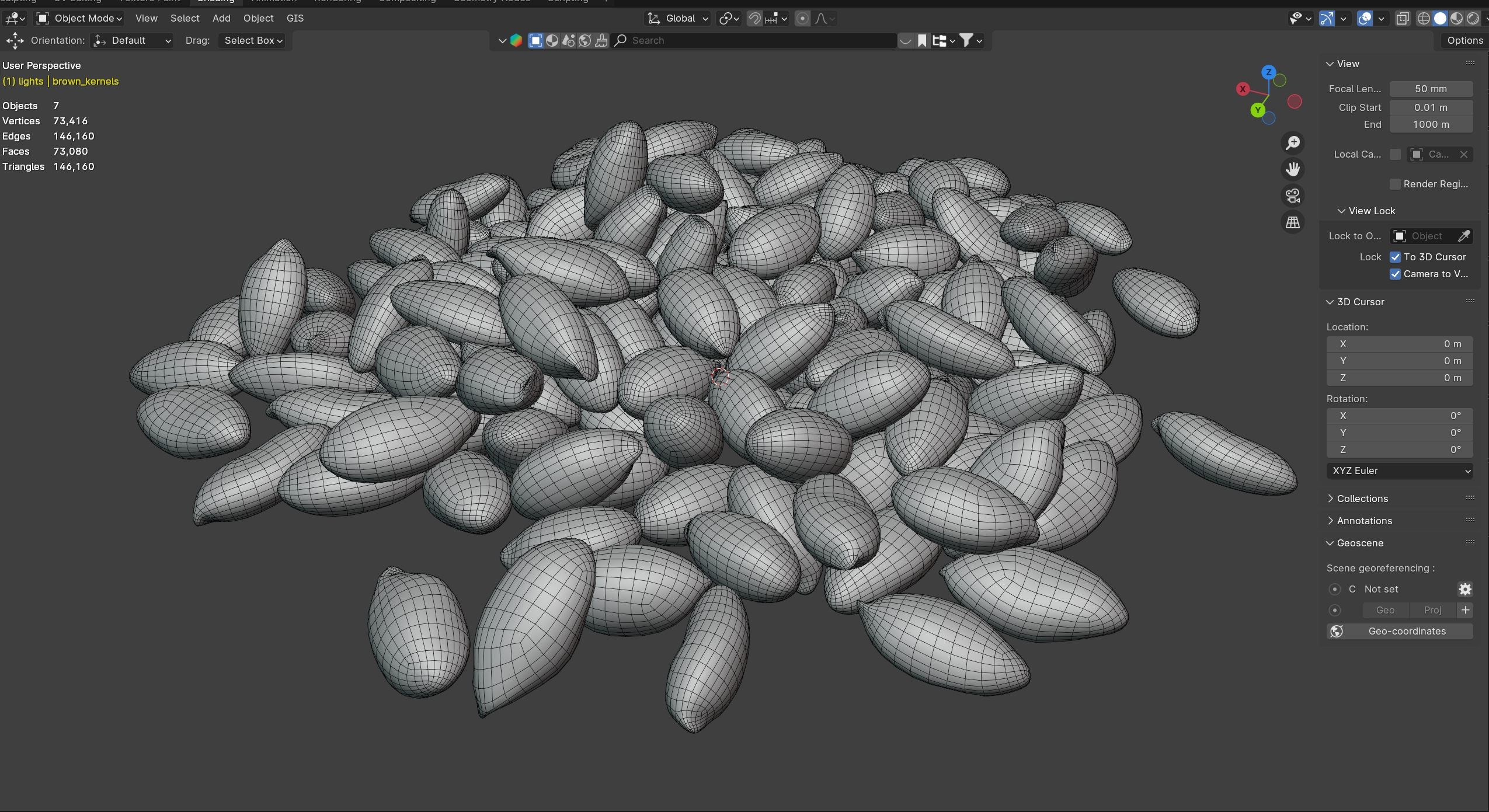Expand the Collections panel
Image resolution: width=1489 pixels, height=812 pixels.
pyautogui.click(x=1362, y=499)
